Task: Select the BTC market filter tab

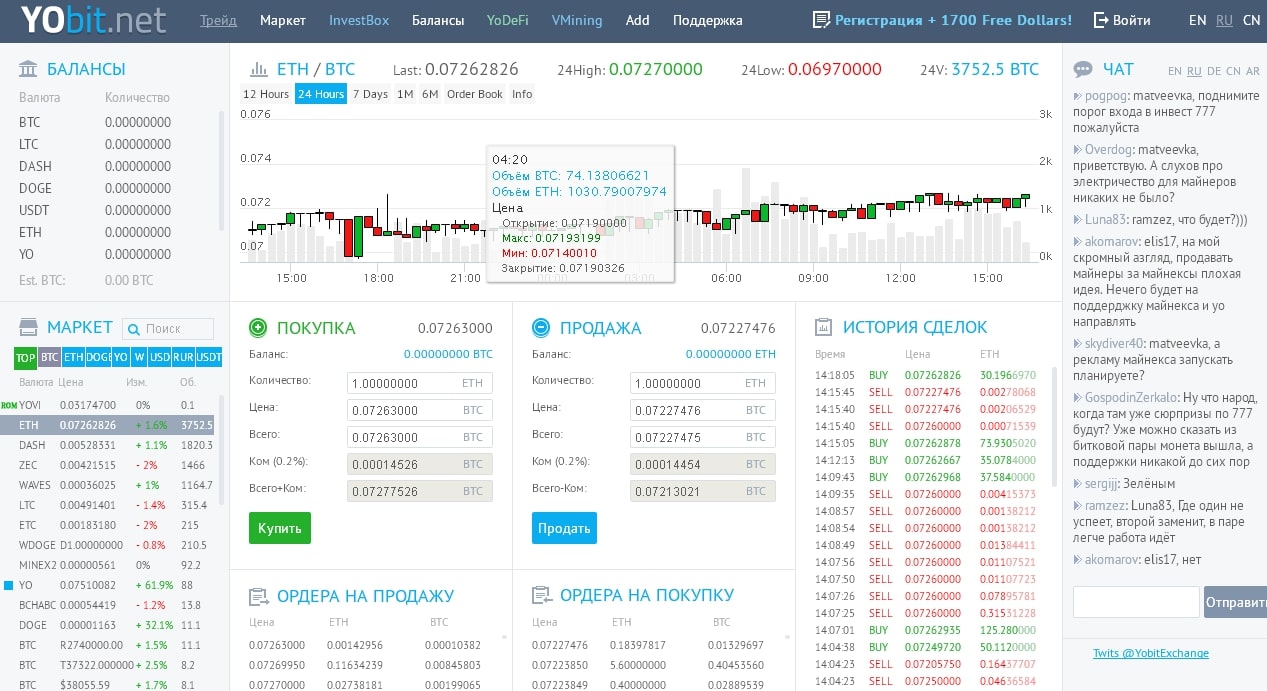Action: coord(50,357)
